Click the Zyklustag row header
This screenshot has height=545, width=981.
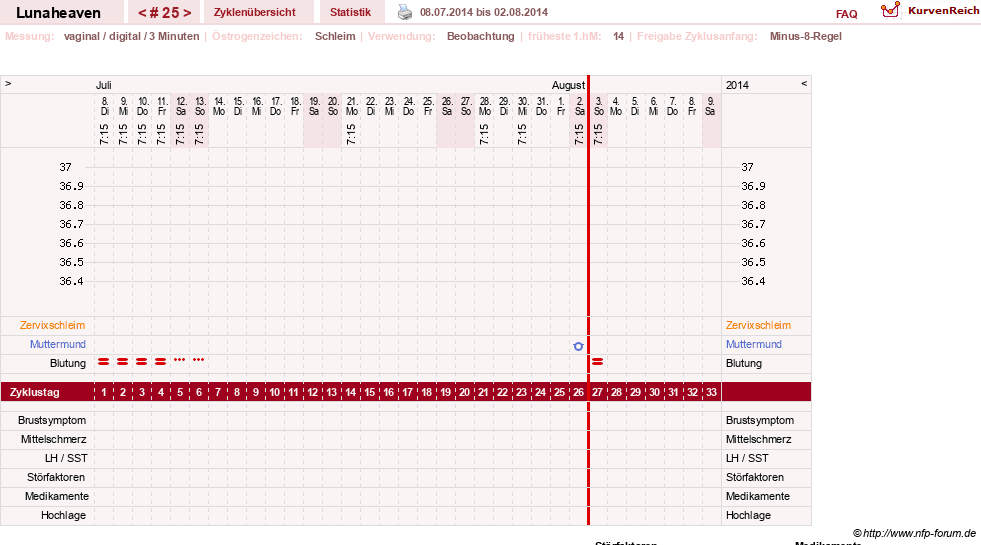(x=35, y=392)
